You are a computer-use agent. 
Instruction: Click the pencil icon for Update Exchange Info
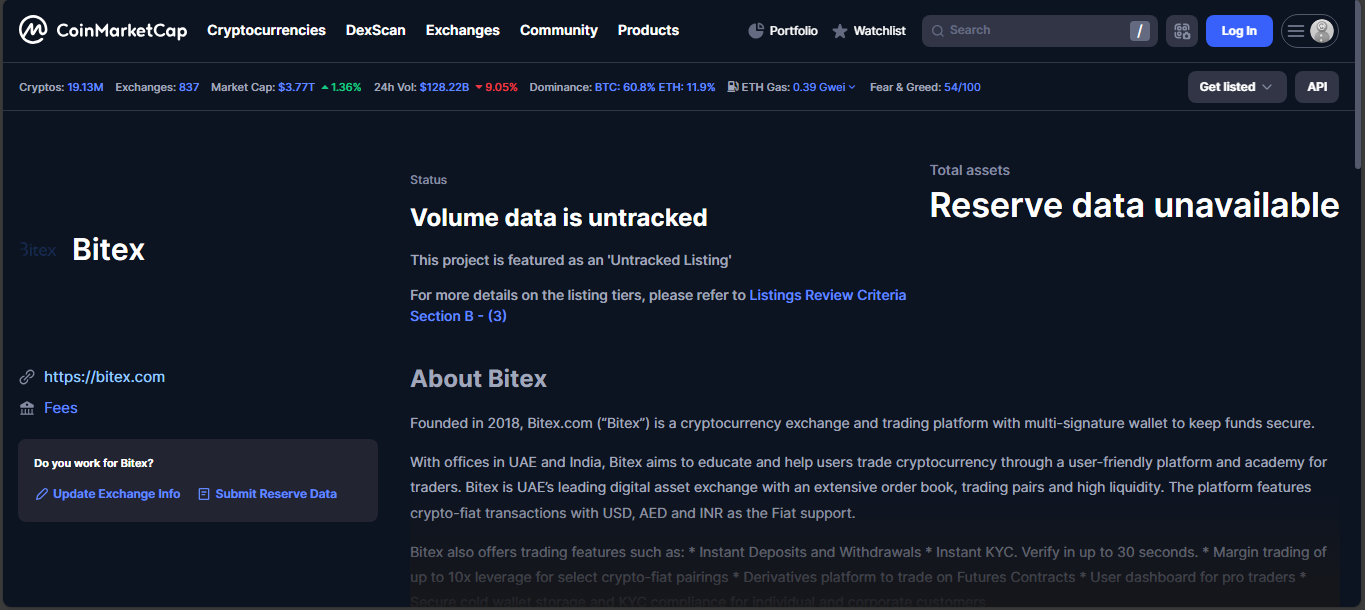pos(42,494)
